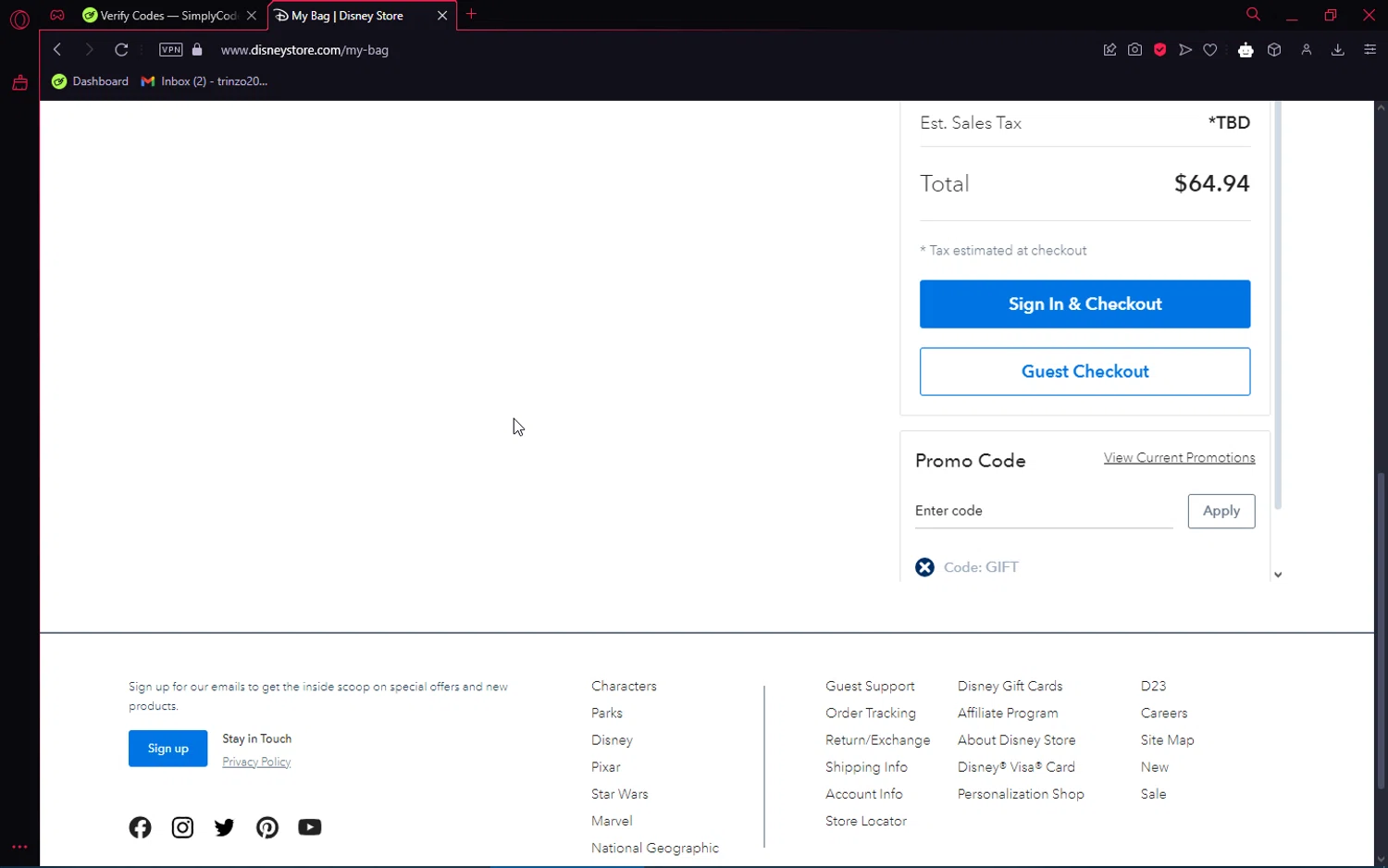Open Disney Gift Cards link
The image size is (1388, 868).
[x=1010, y=686]
